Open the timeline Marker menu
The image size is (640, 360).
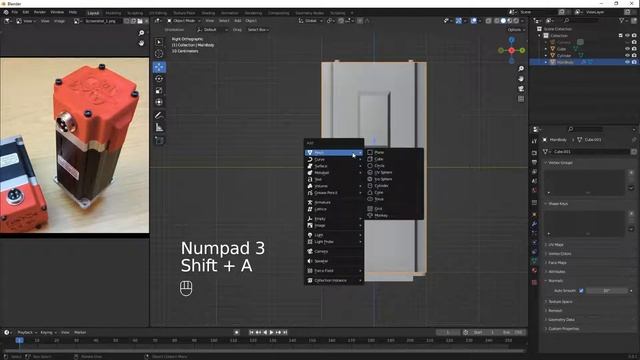[80, 332]
